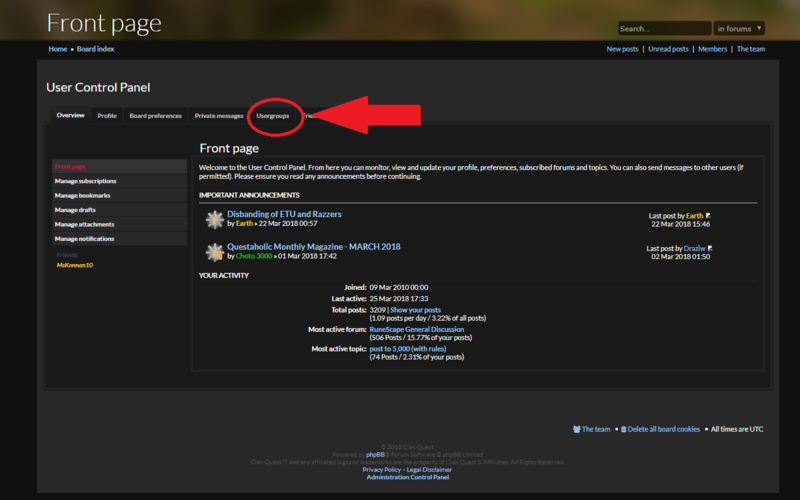Open The team text link in footer
The height and width of the screenshot is (500, 800).
(x=596, y=429)
